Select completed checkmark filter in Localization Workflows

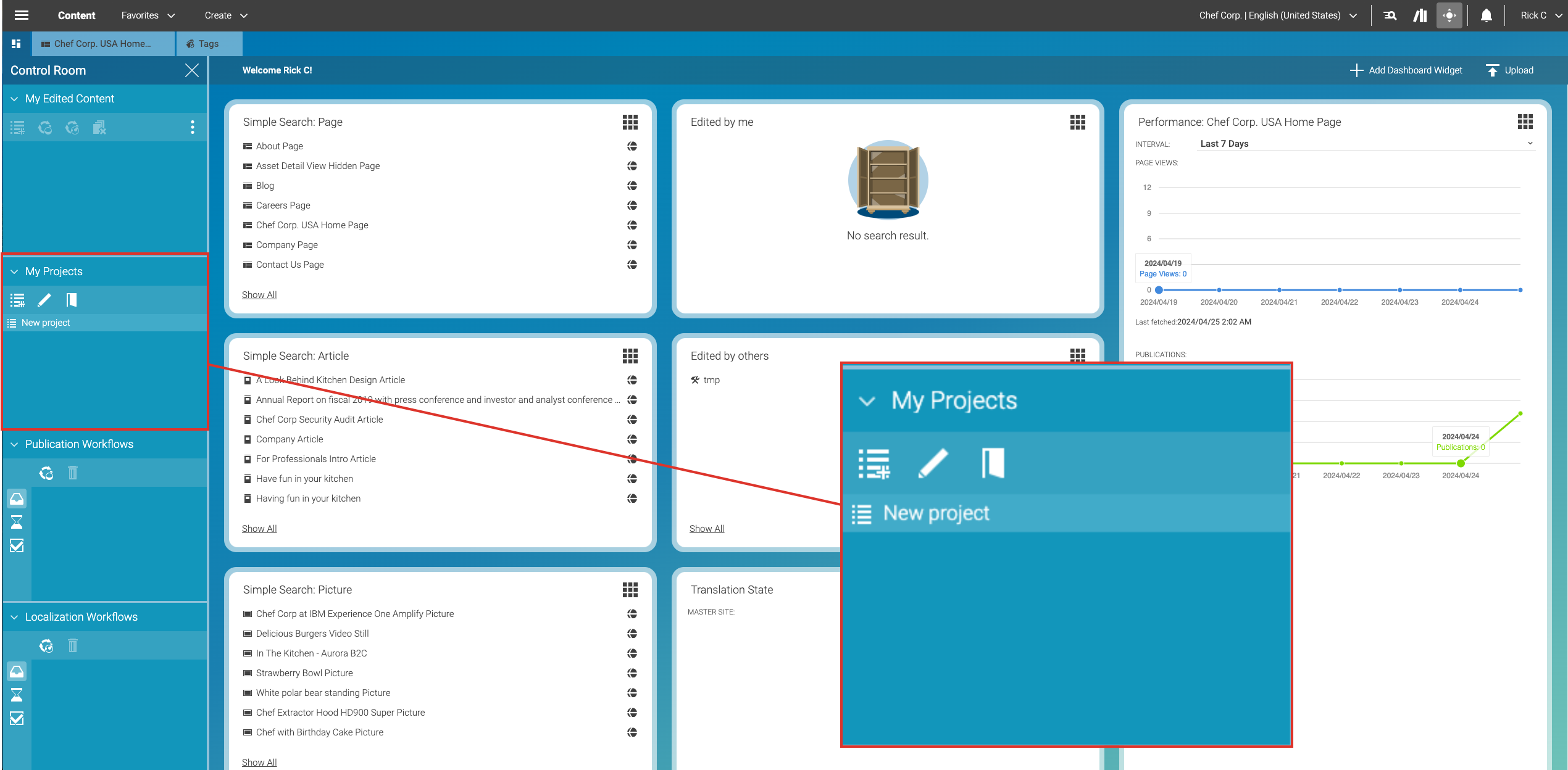click(17, 718)
